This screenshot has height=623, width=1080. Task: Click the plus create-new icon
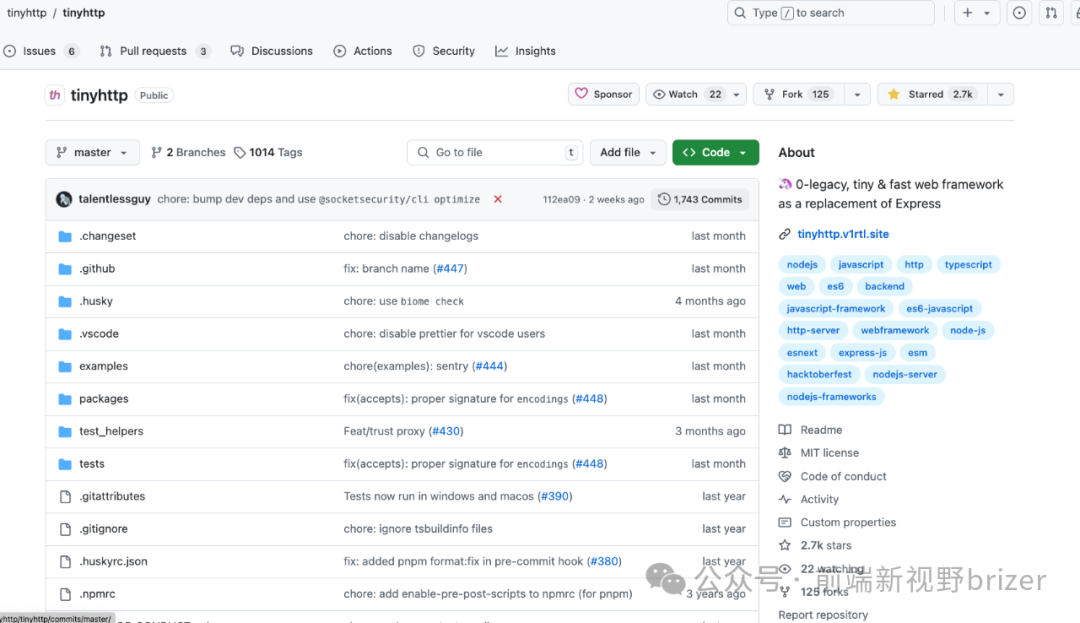tap(968, 13)
